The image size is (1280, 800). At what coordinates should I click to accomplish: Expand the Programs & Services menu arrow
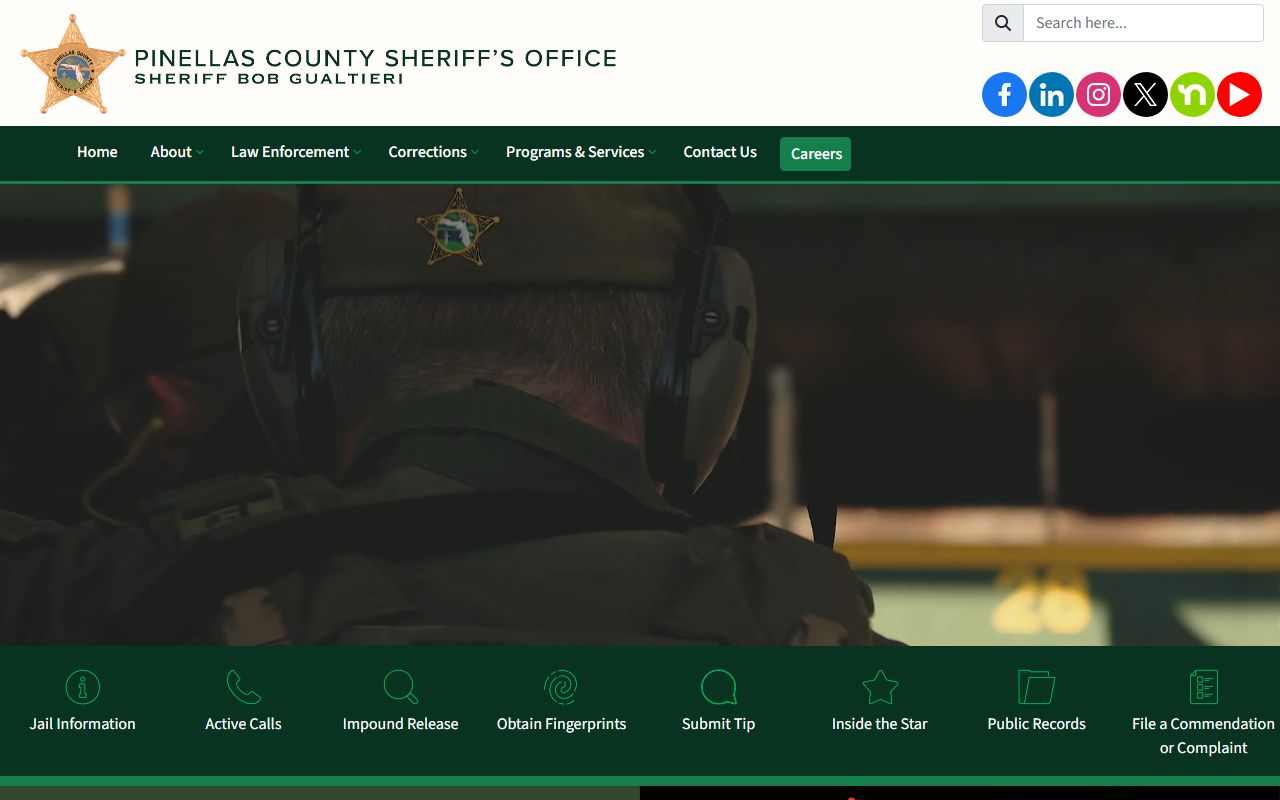tap(652, 152)
